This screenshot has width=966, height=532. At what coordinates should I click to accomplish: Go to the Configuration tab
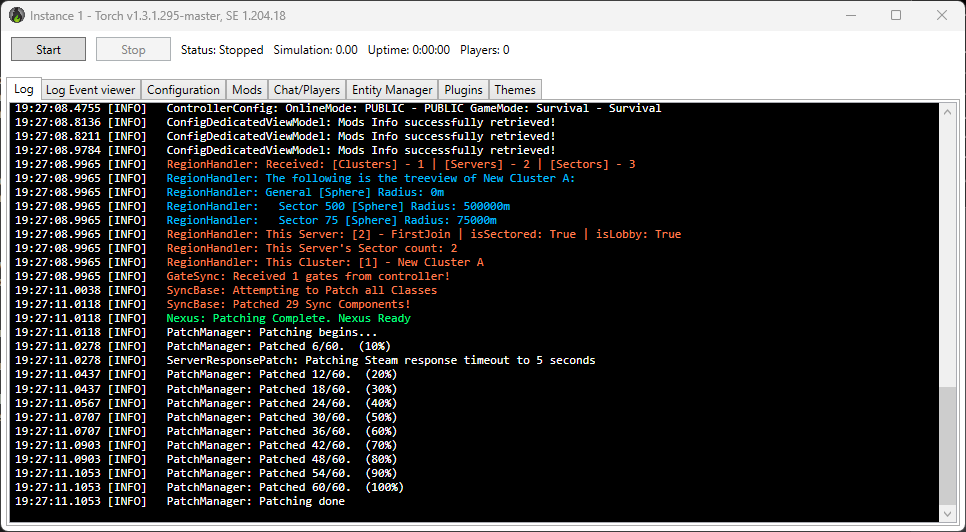(x=183, y=90)
